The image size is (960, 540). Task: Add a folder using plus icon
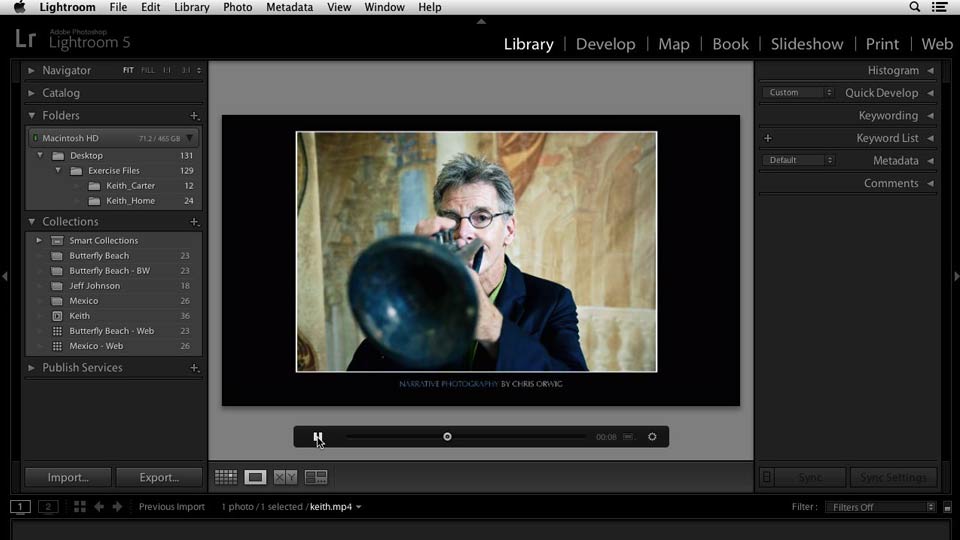[194, 116]
